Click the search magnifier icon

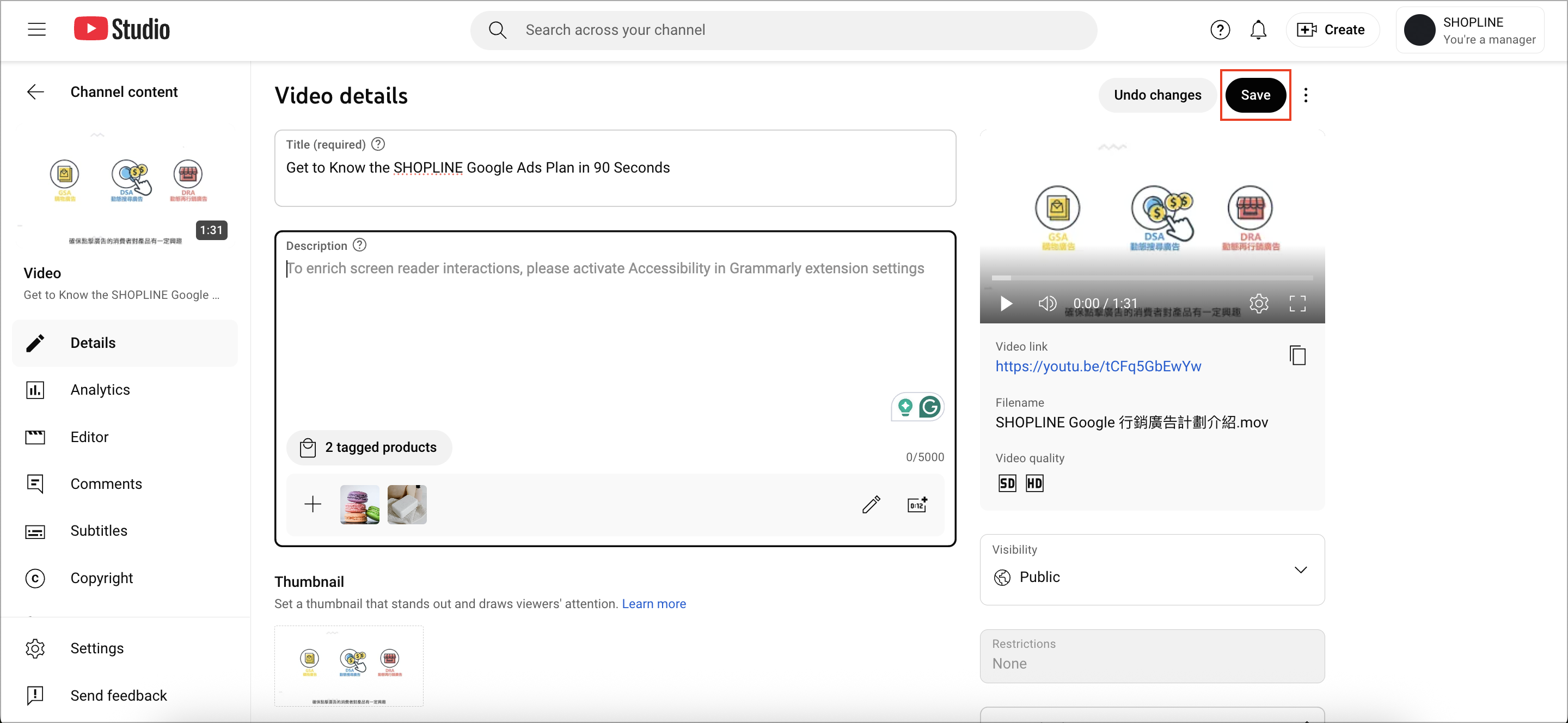(497, 30)
